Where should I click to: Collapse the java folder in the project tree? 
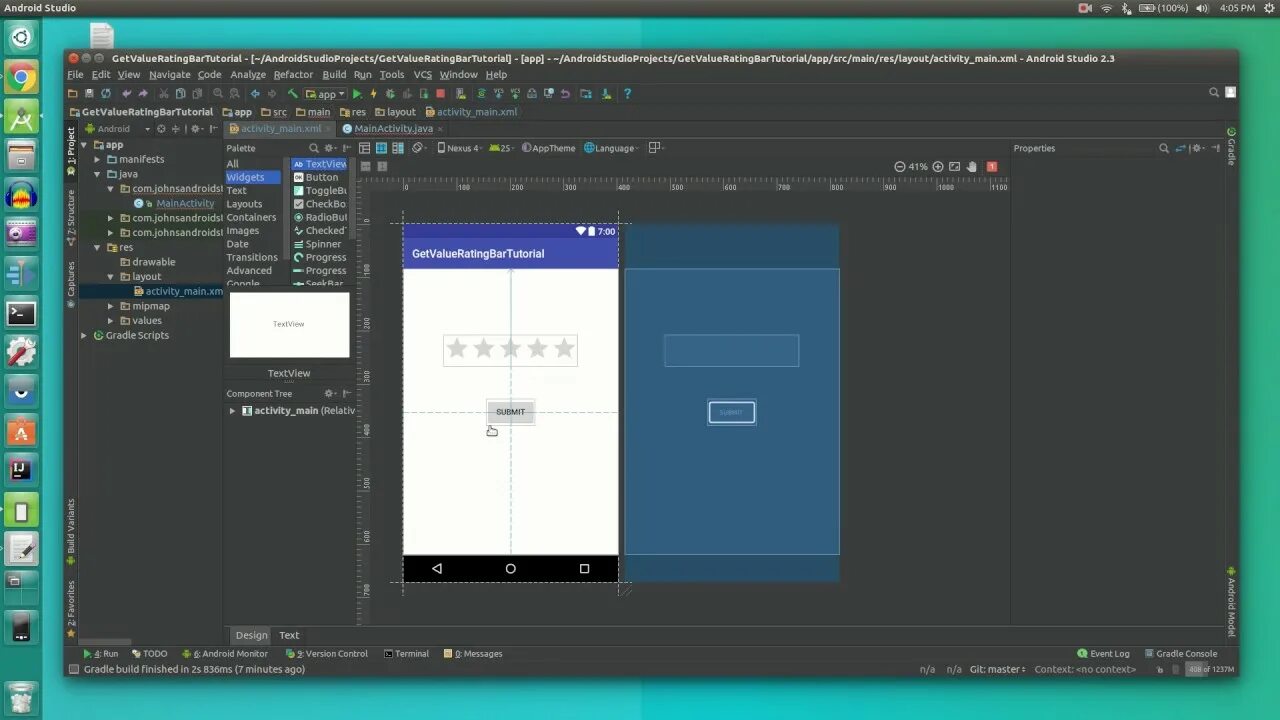[x=98, y=174]
